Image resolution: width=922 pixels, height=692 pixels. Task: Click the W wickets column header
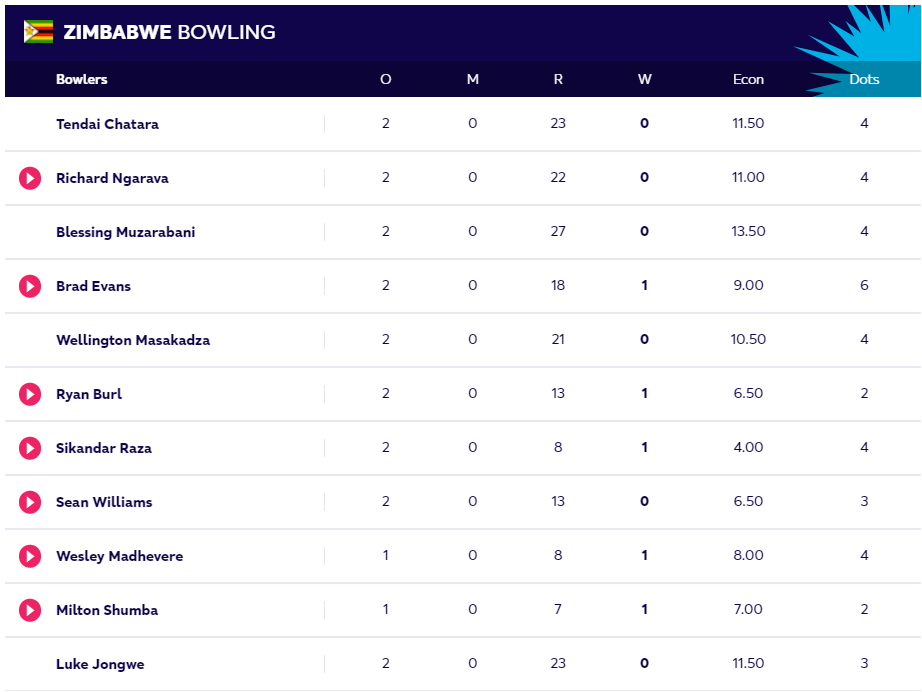pyautogui.click(x=644, y=79)
